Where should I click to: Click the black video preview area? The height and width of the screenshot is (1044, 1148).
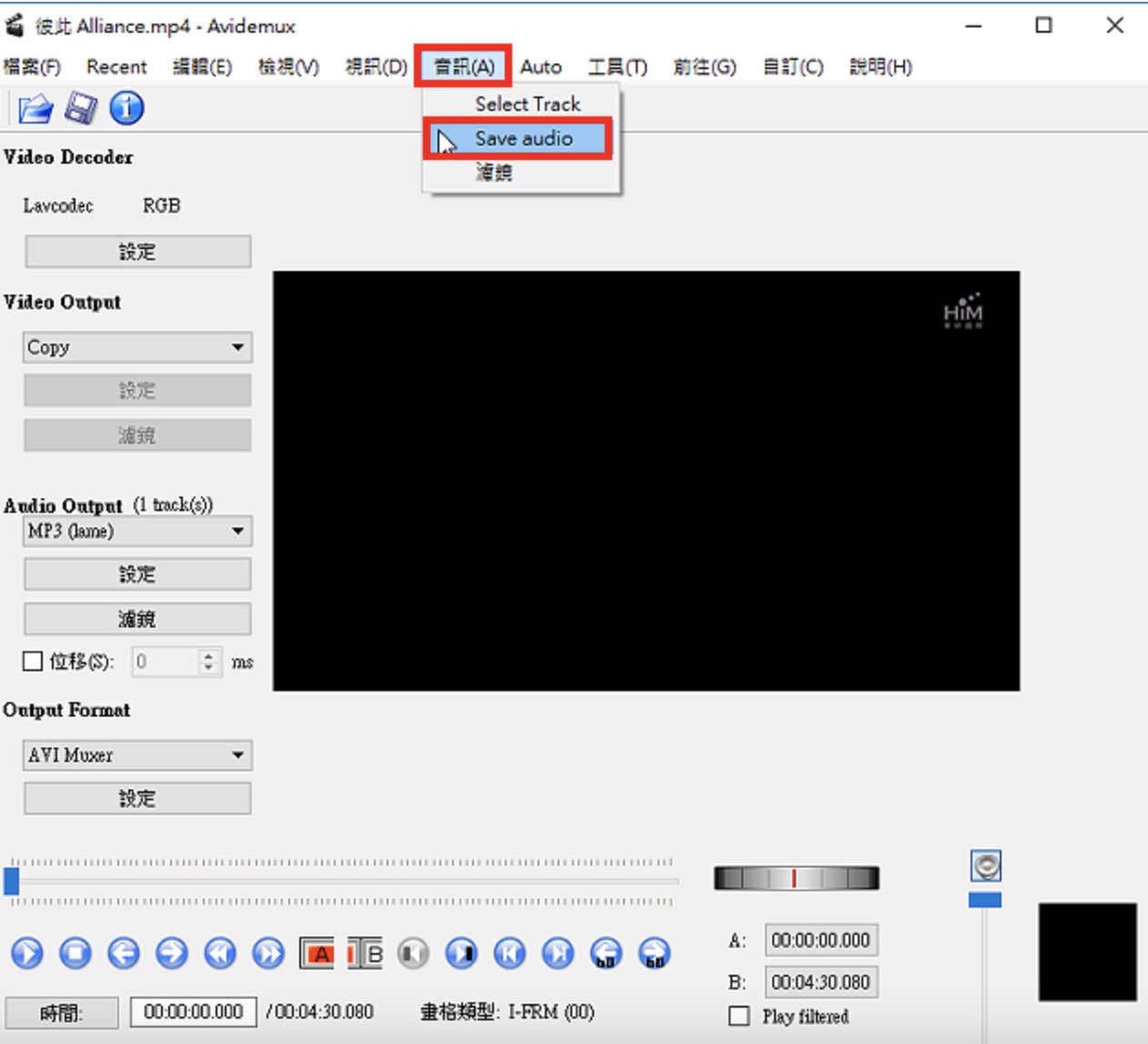[646, 481]
